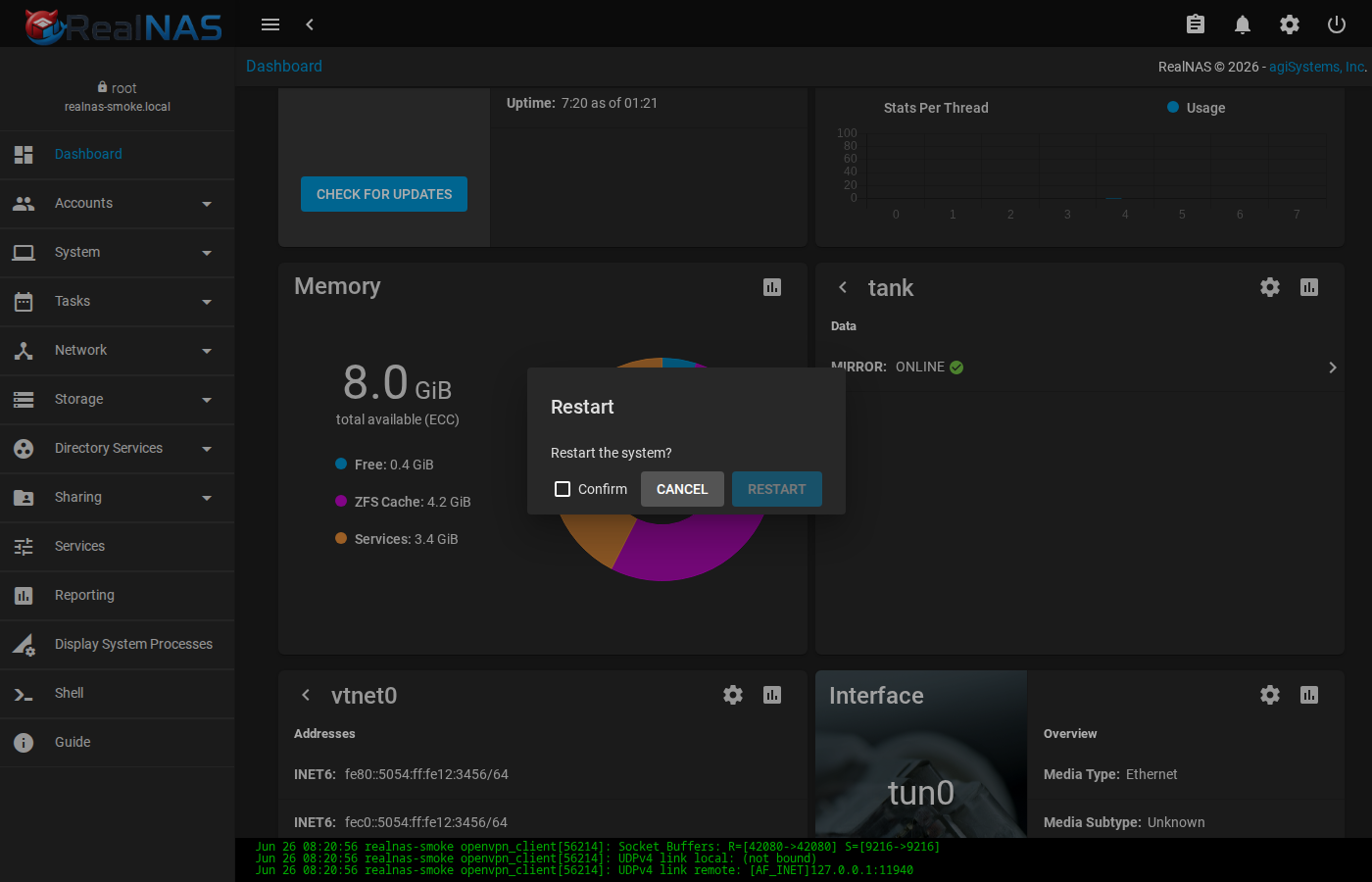Click CHECK FOR UPDATES button
1372x882 pixels.
384,194
